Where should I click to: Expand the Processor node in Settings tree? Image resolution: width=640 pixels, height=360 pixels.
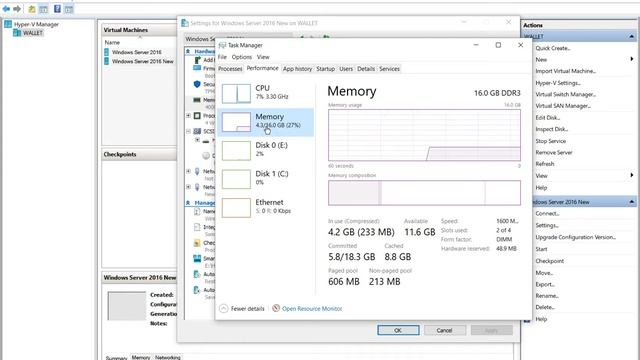(x=189, y=116)
